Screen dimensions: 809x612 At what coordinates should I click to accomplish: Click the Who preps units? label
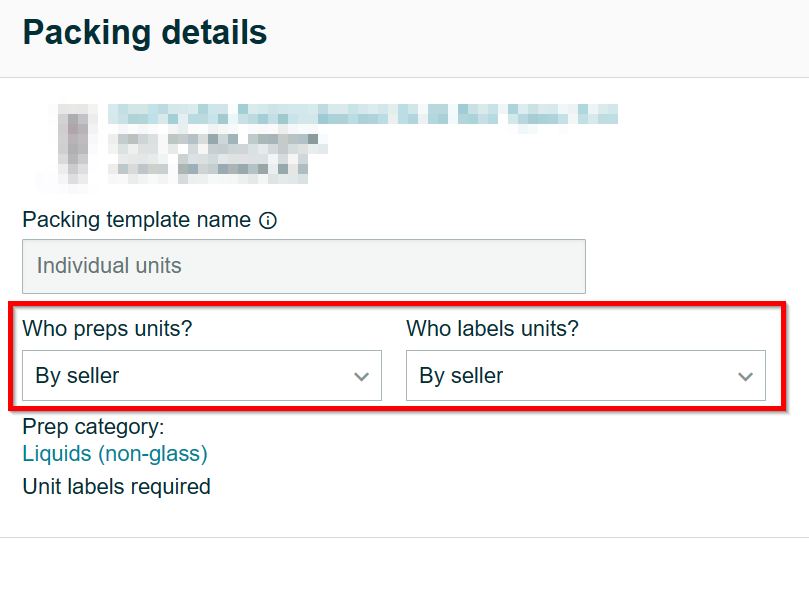(x=107, y=328)
